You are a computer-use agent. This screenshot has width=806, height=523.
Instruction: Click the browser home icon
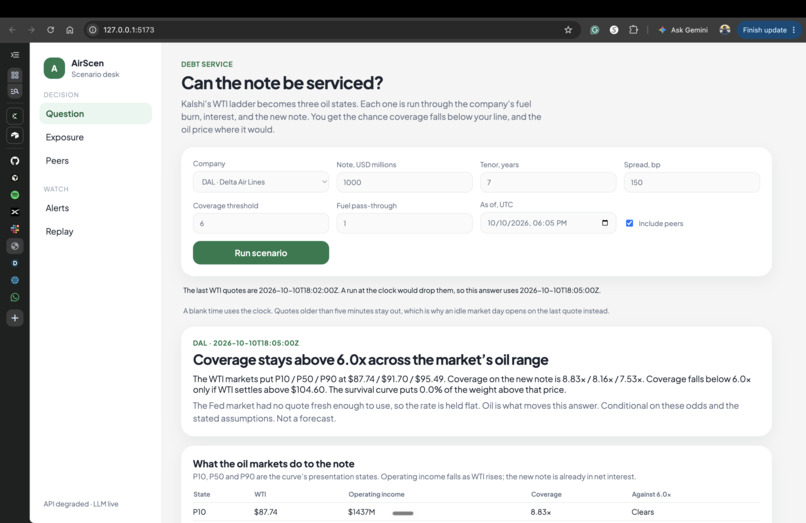click(70, 30)
